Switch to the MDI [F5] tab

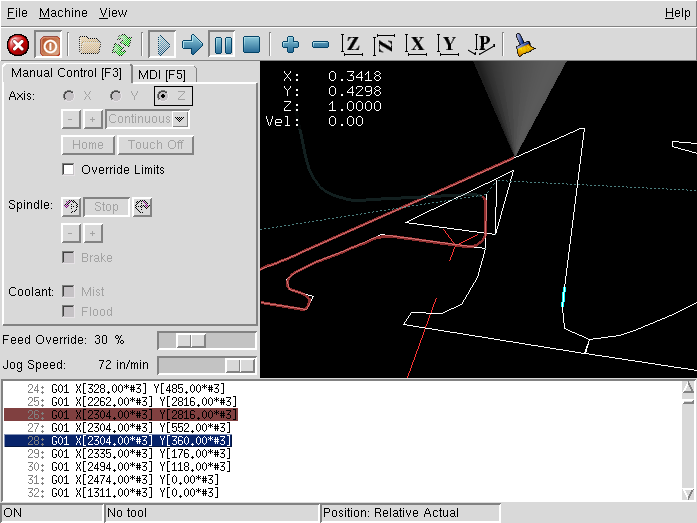coord(160,74)
